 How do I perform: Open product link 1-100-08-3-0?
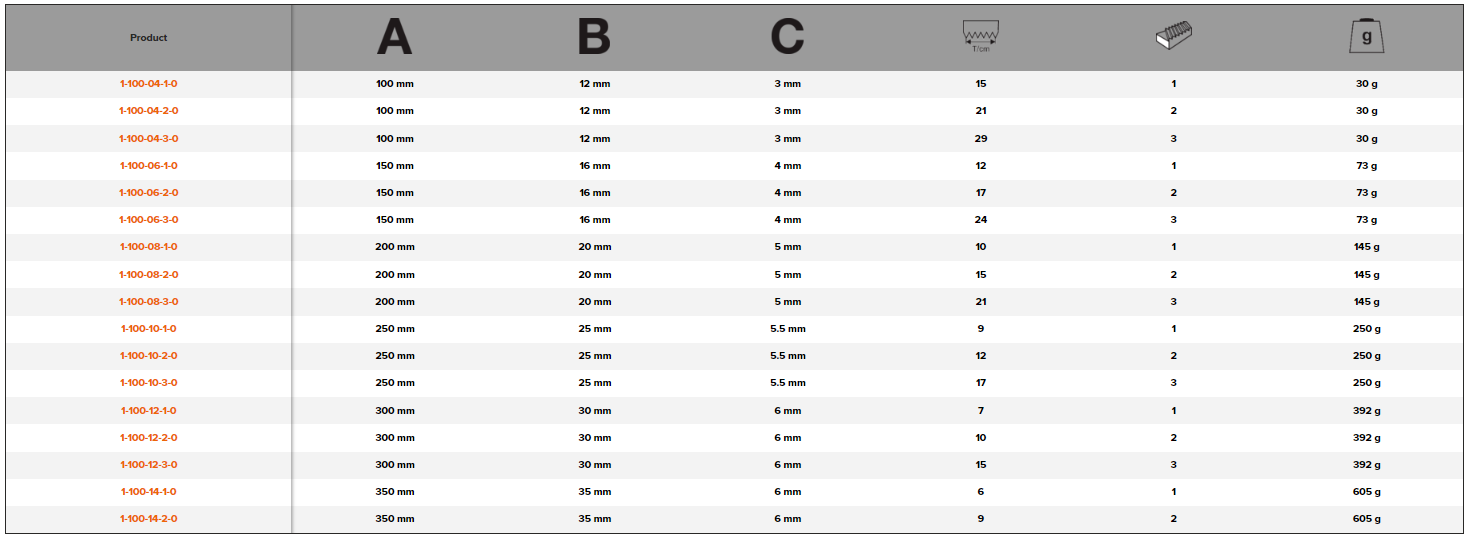[148, 302]
